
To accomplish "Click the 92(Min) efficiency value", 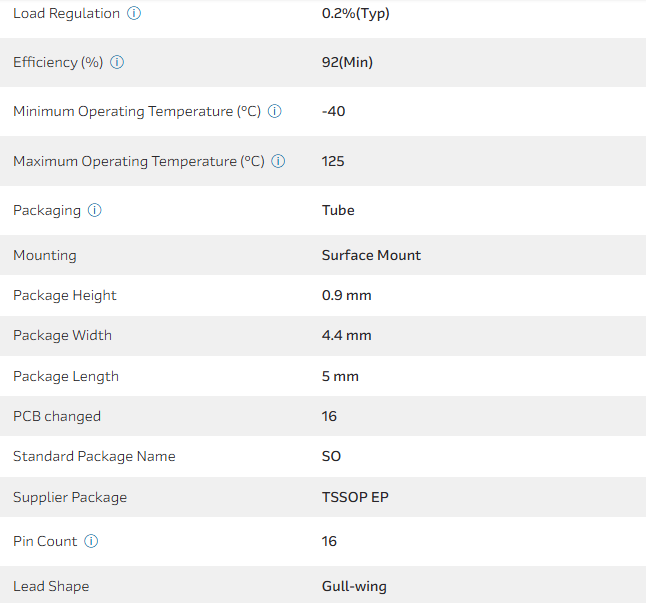I will [x=347, y=63].
